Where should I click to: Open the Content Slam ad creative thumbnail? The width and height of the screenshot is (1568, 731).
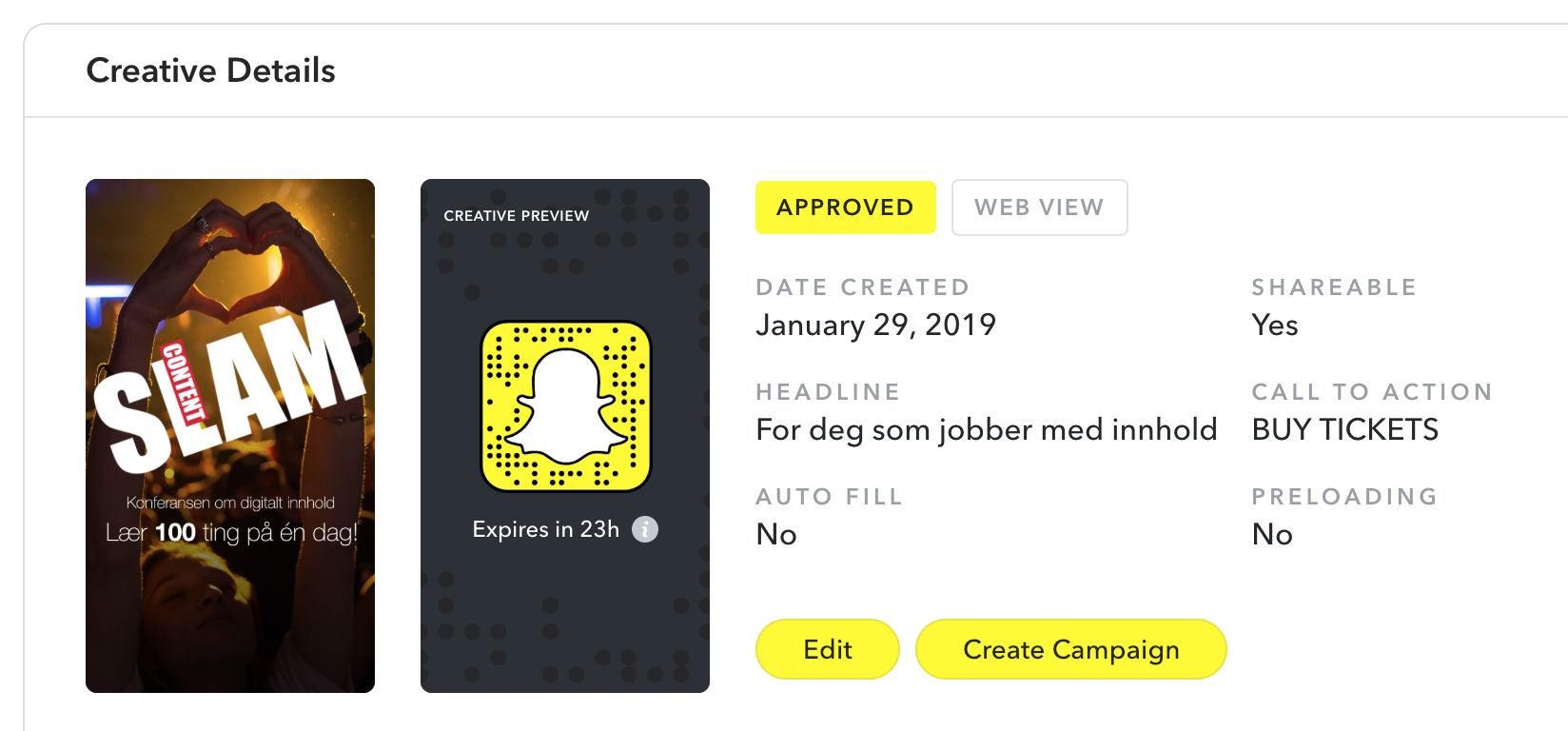click(x=230, y=436)
